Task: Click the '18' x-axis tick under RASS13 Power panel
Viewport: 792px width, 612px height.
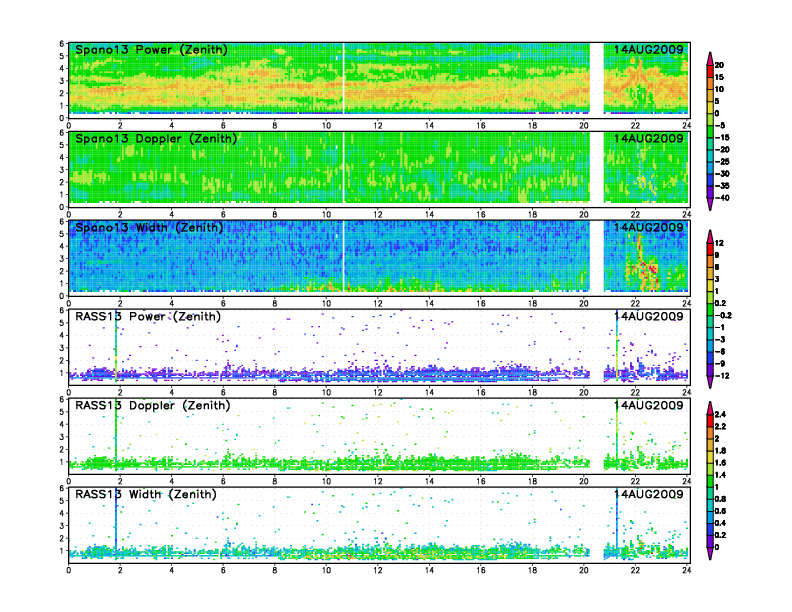Action: coord(532,392)
